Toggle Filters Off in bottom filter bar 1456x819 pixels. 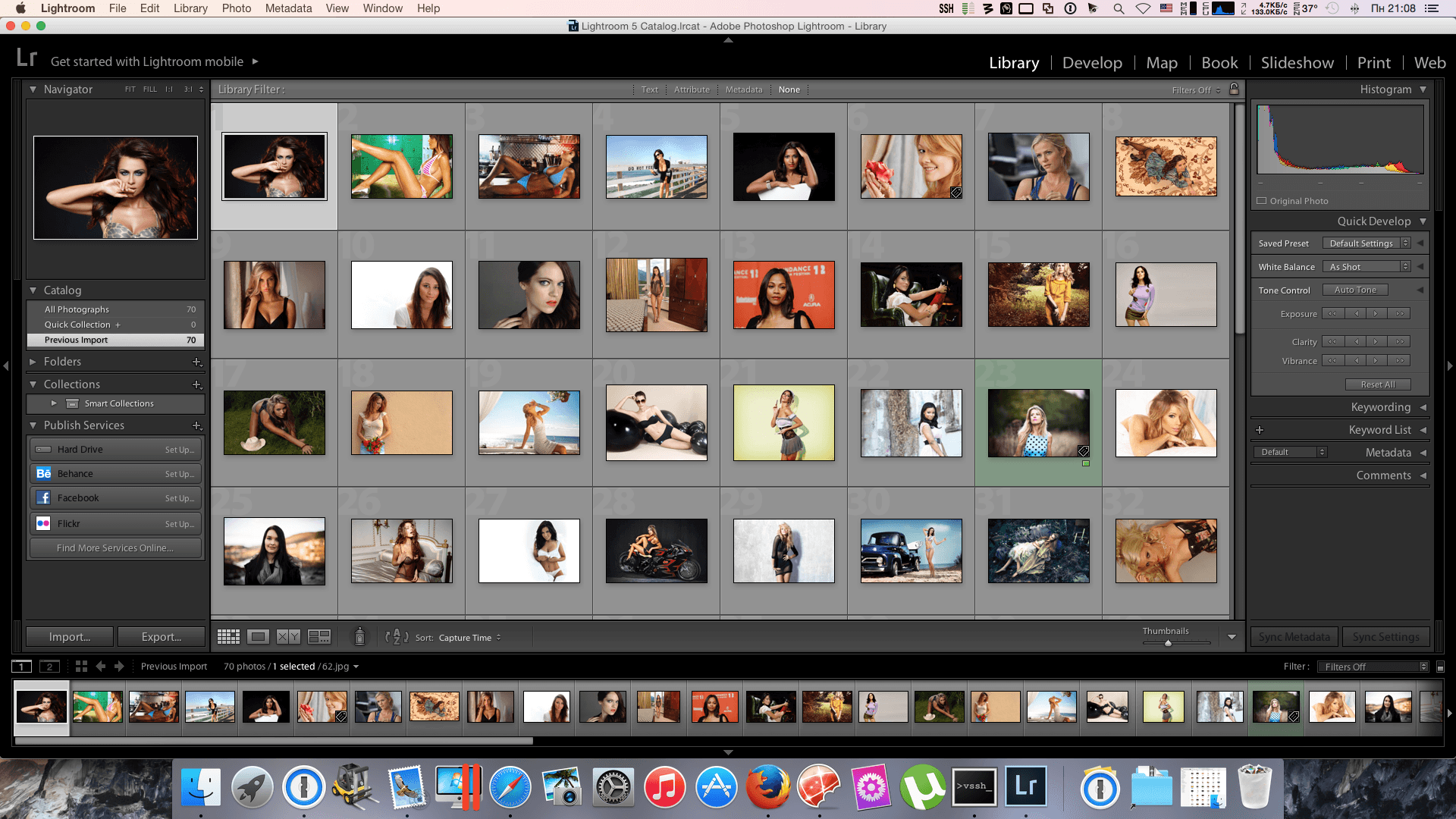pyautogui.click(x=1369, y=666)
